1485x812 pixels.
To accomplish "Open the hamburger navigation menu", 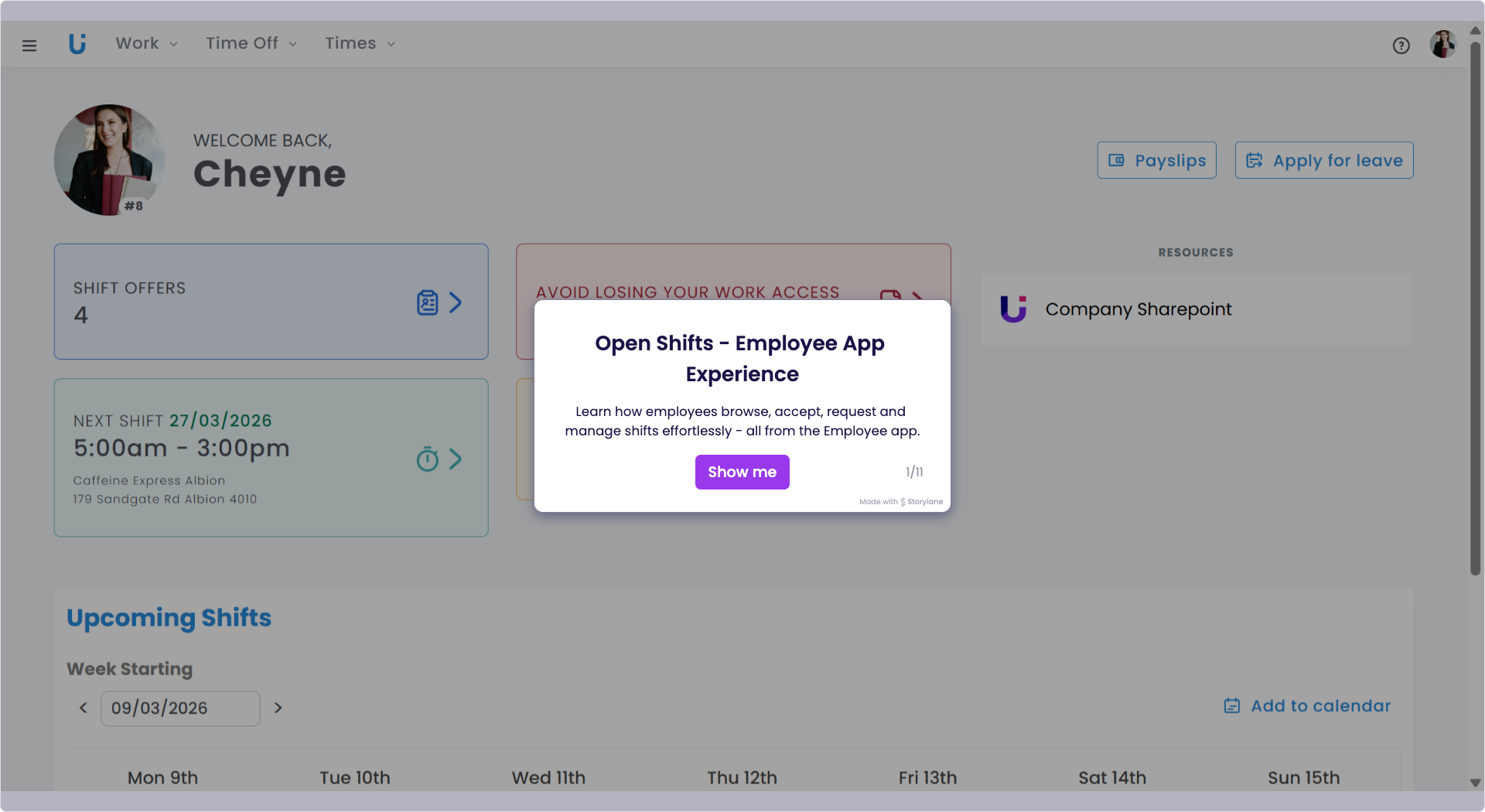I will [x=29, y=46].
